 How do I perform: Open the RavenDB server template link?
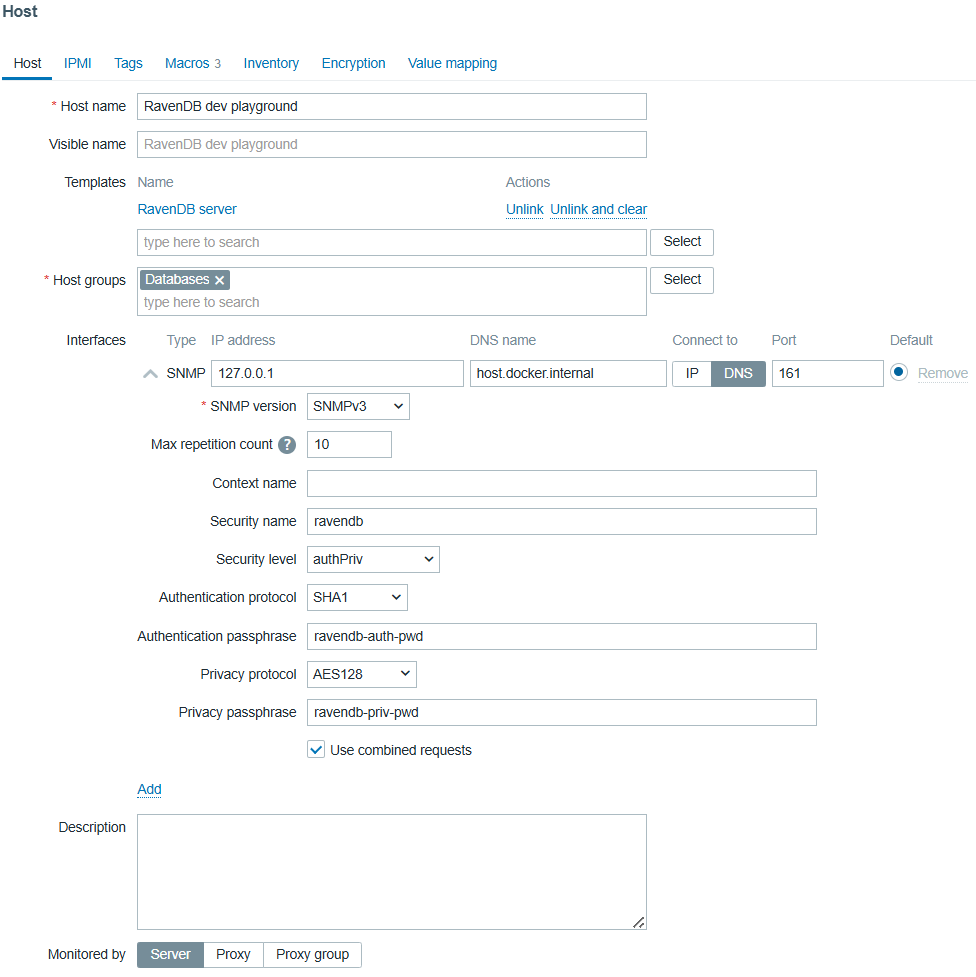coord(187,209)
